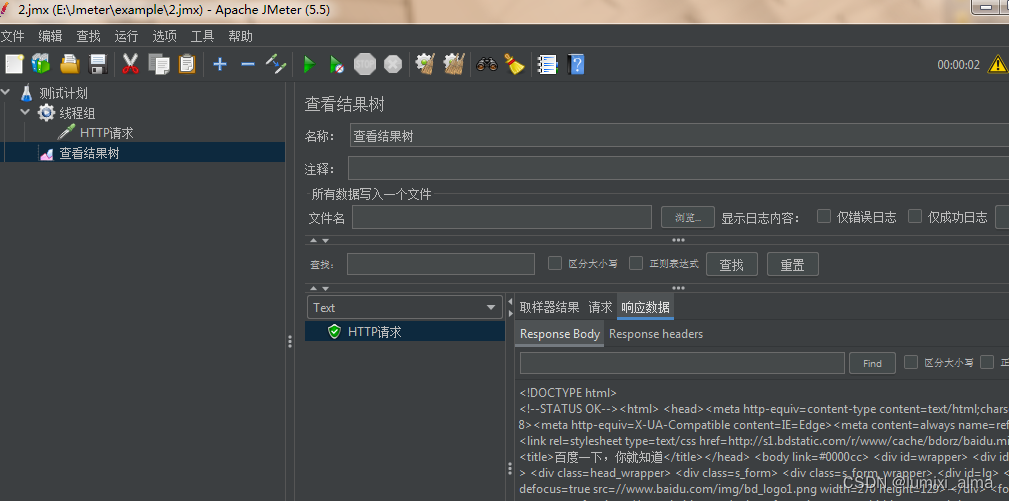Click the warning triangle log icon
Image resolution: width=1009 pixels, height=501 pixels.
coord(998,64)
